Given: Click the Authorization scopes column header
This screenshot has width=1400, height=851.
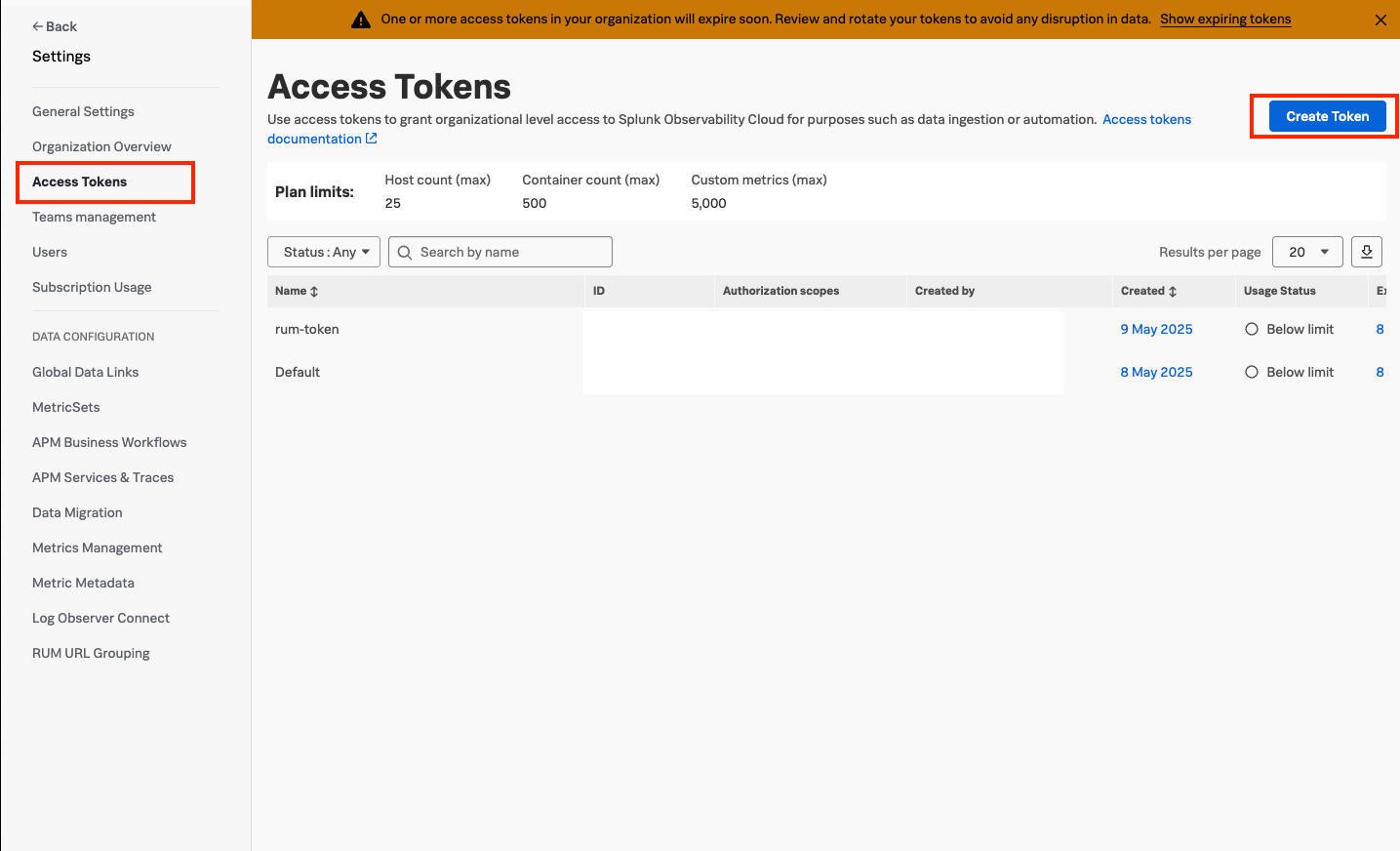Looking at the screenshot, I should [x=780, y=291].
